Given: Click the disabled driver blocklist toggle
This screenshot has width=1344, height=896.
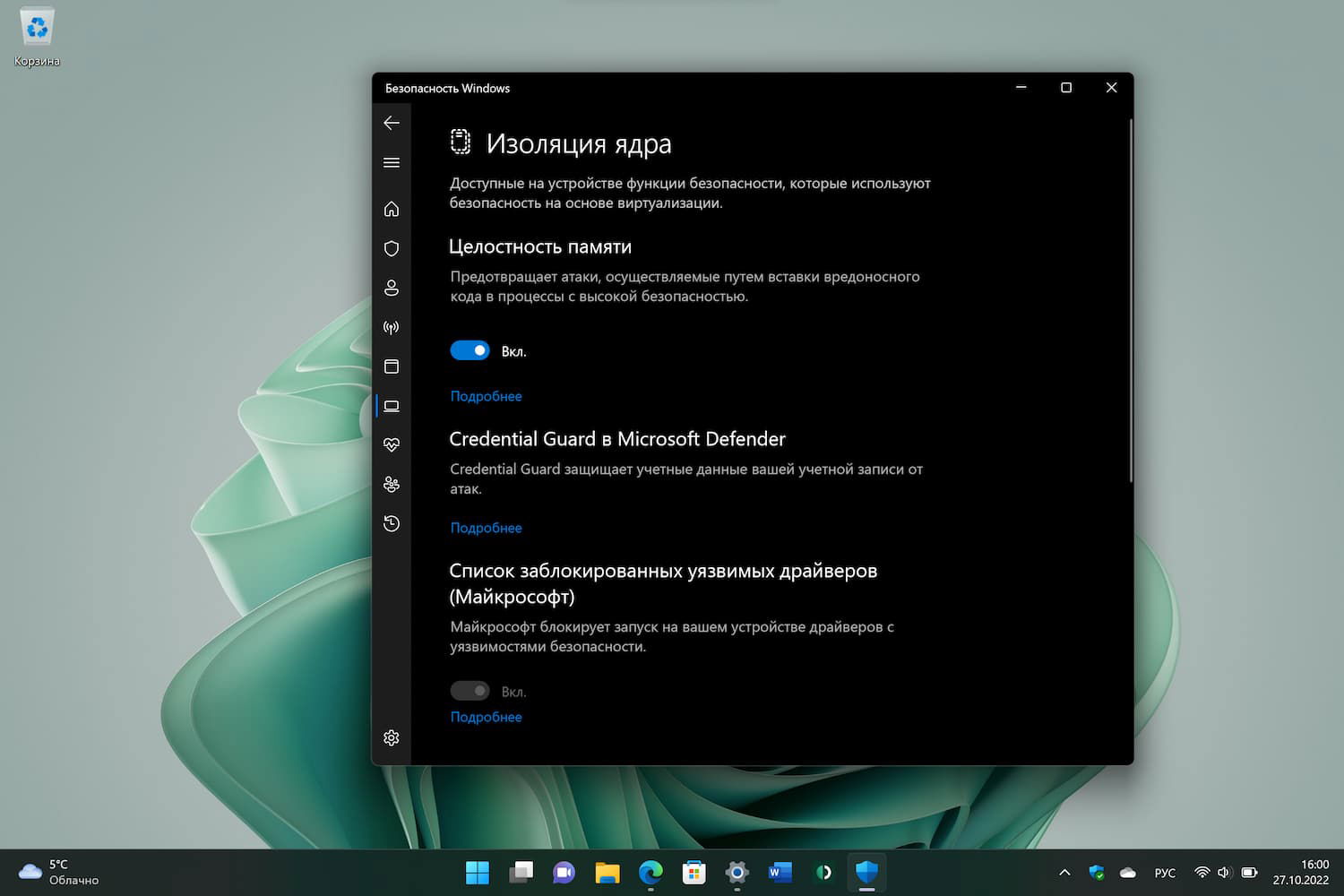Looking at the screenshot, I should (470, 691).
